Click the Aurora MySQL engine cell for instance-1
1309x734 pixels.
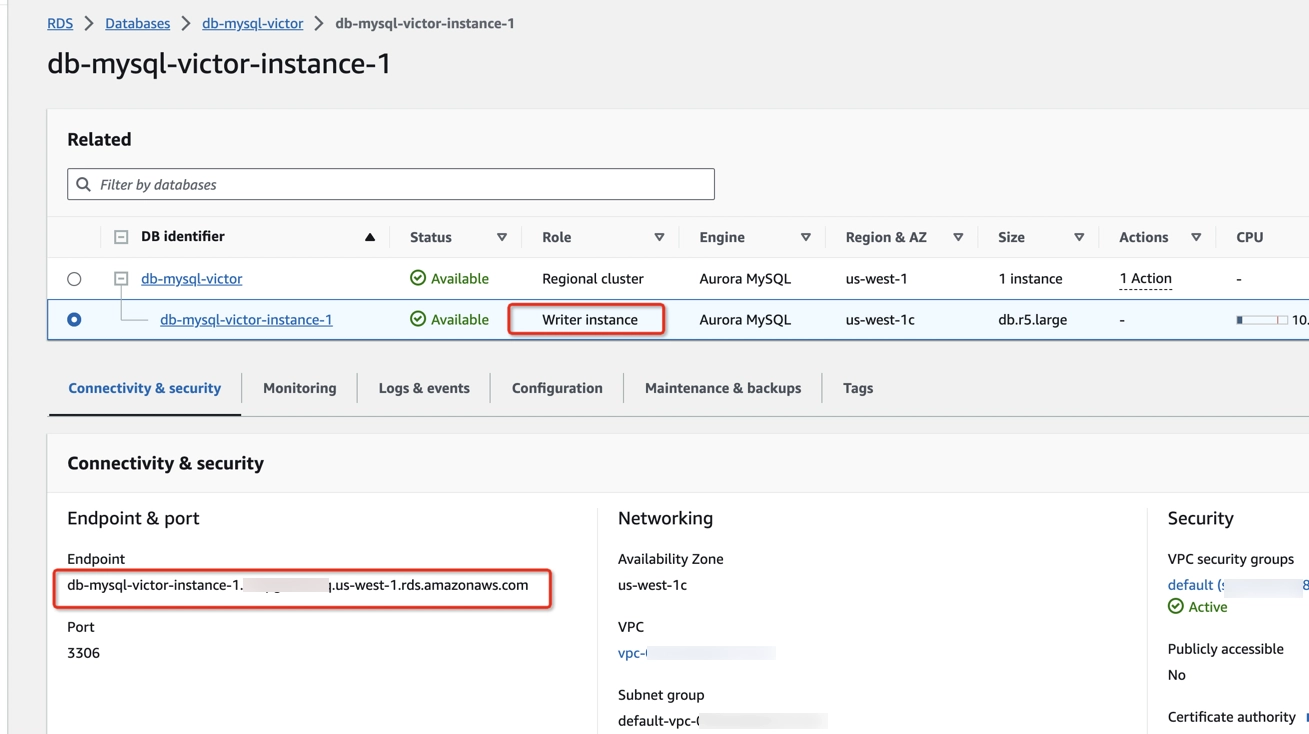click(x=745, y=320)
